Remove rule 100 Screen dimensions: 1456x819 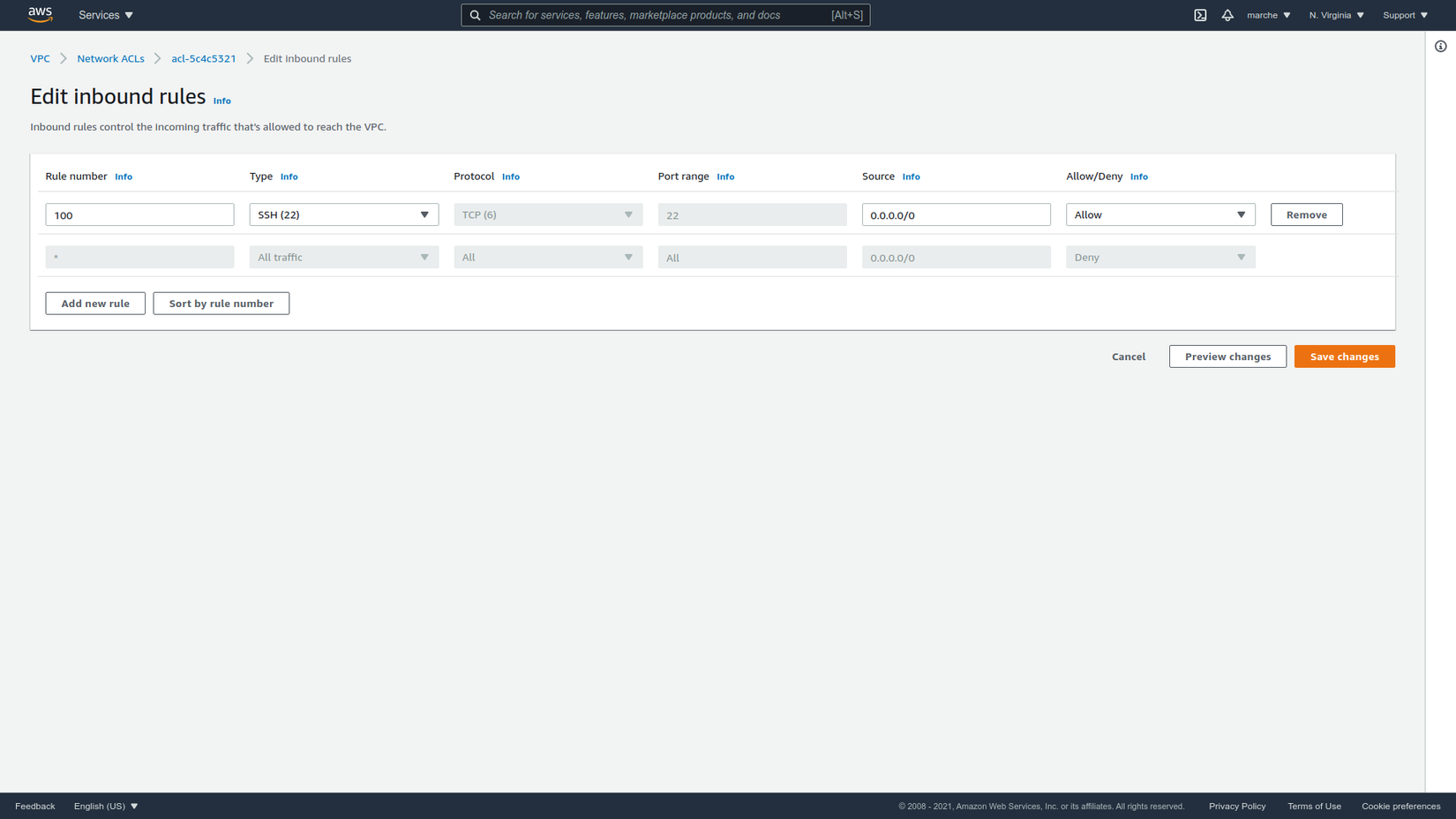tap(1306, 214)
